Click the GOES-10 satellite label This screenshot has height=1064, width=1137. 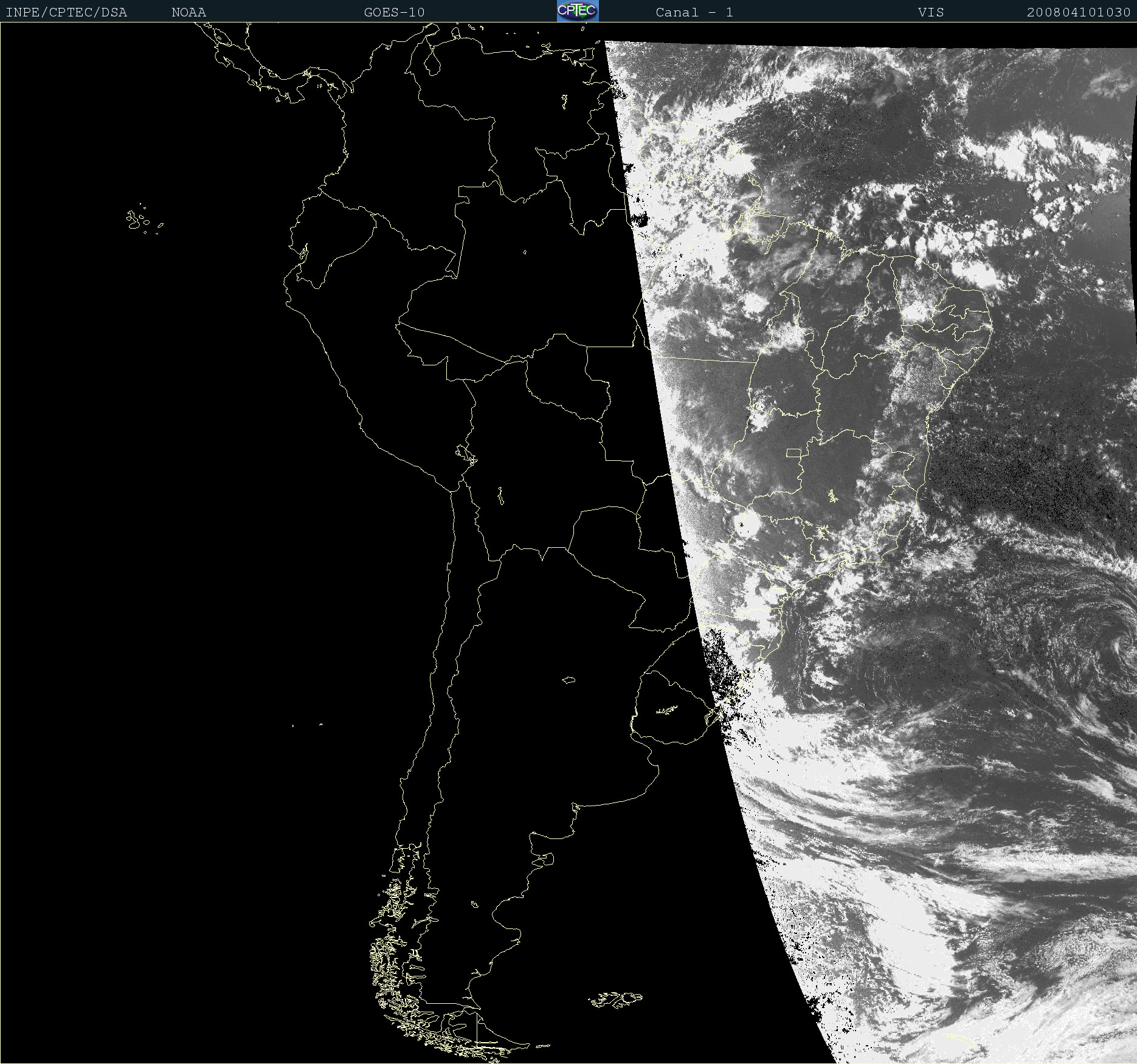pyautogui.click(x=394, y=12)
